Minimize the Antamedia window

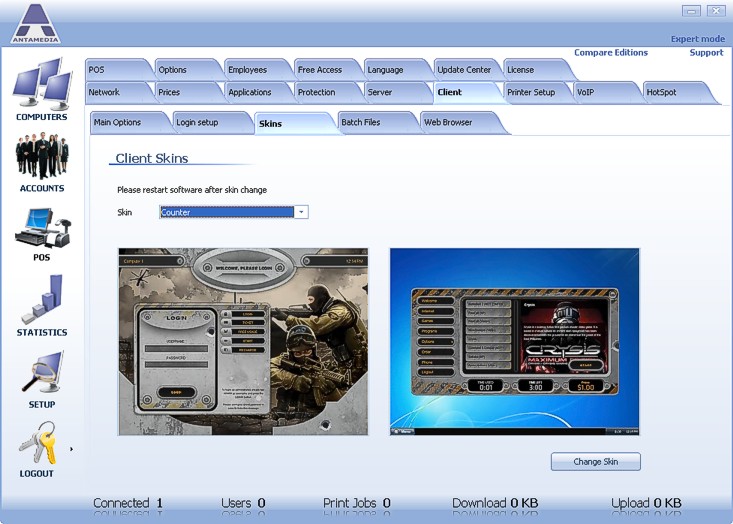691,11
